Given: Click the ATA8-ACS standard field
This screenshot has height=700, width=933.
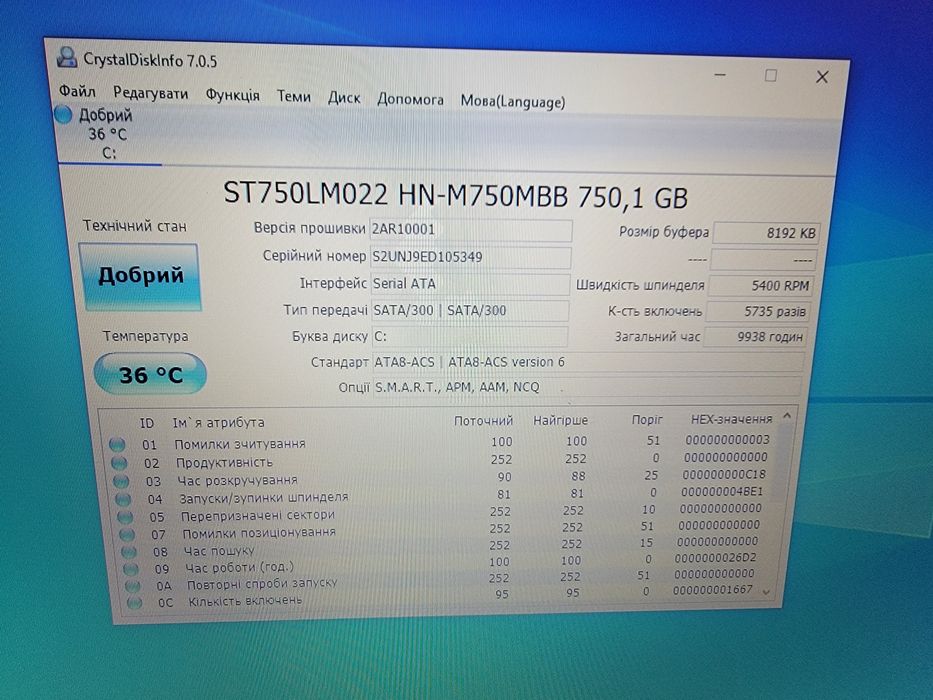Looking at the screenshot, I should (x=588, y=362).
